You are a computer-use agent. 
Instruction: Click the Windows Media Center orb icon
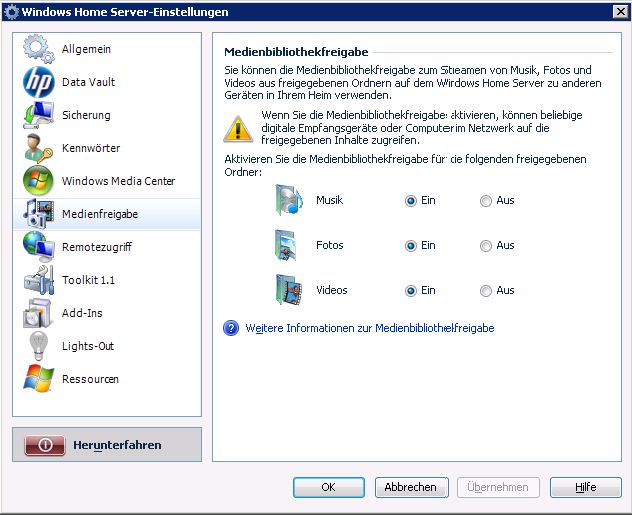38,181
